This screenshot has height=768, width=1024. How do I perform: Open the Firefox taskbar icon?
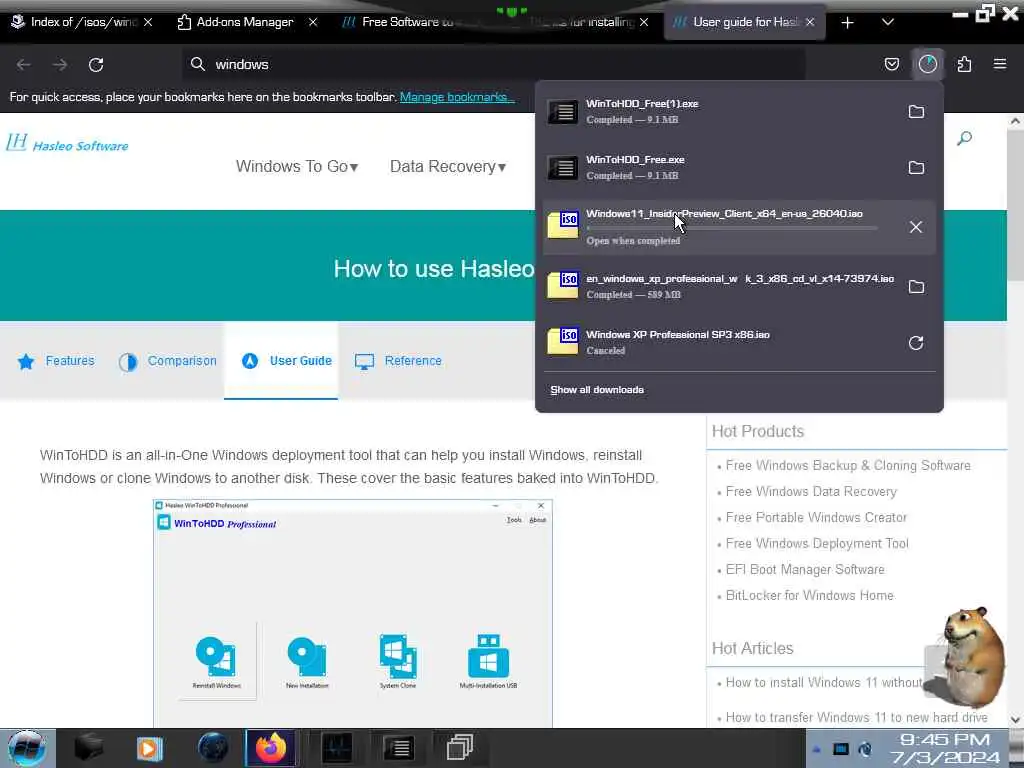(270, 748)
